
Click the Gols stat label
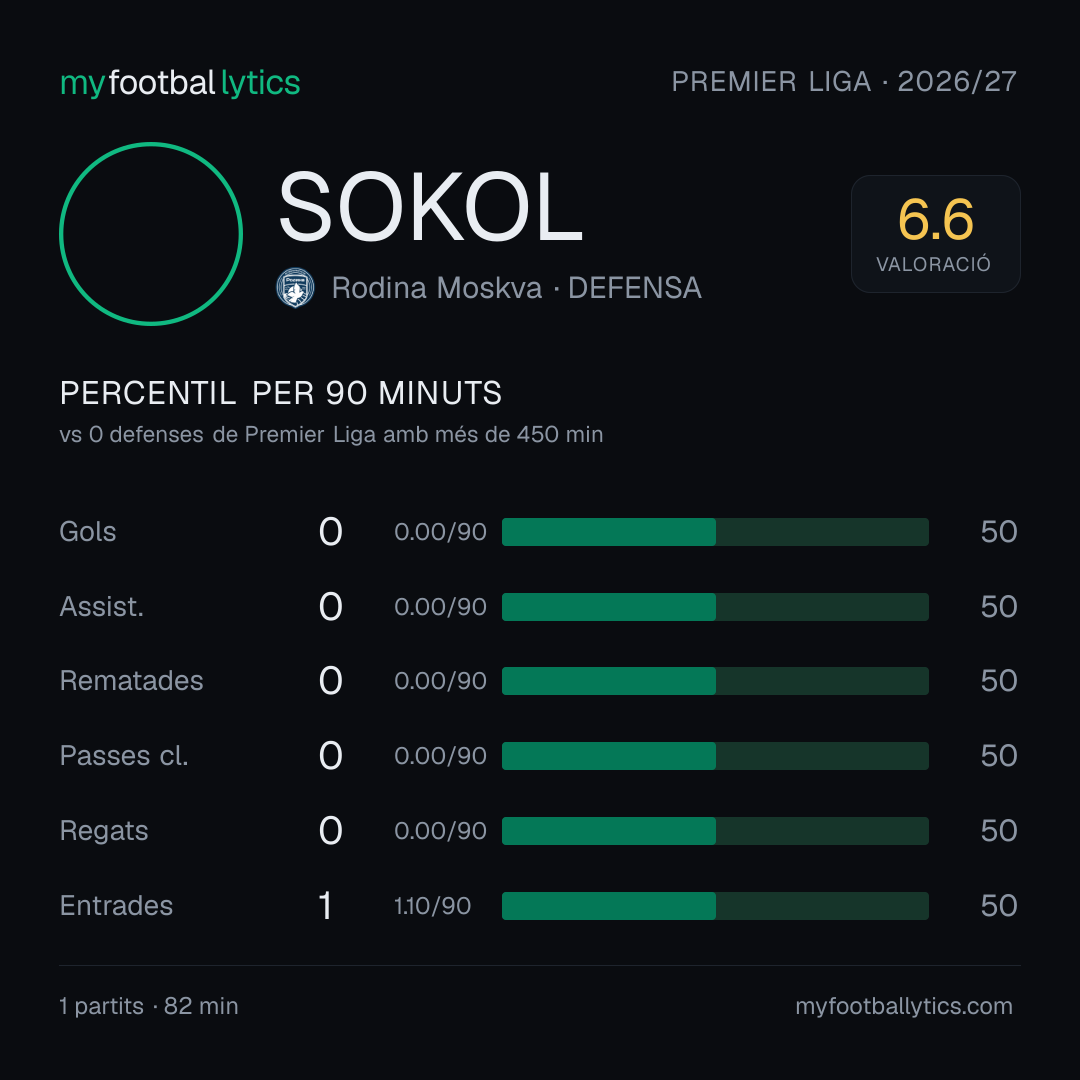87,532
